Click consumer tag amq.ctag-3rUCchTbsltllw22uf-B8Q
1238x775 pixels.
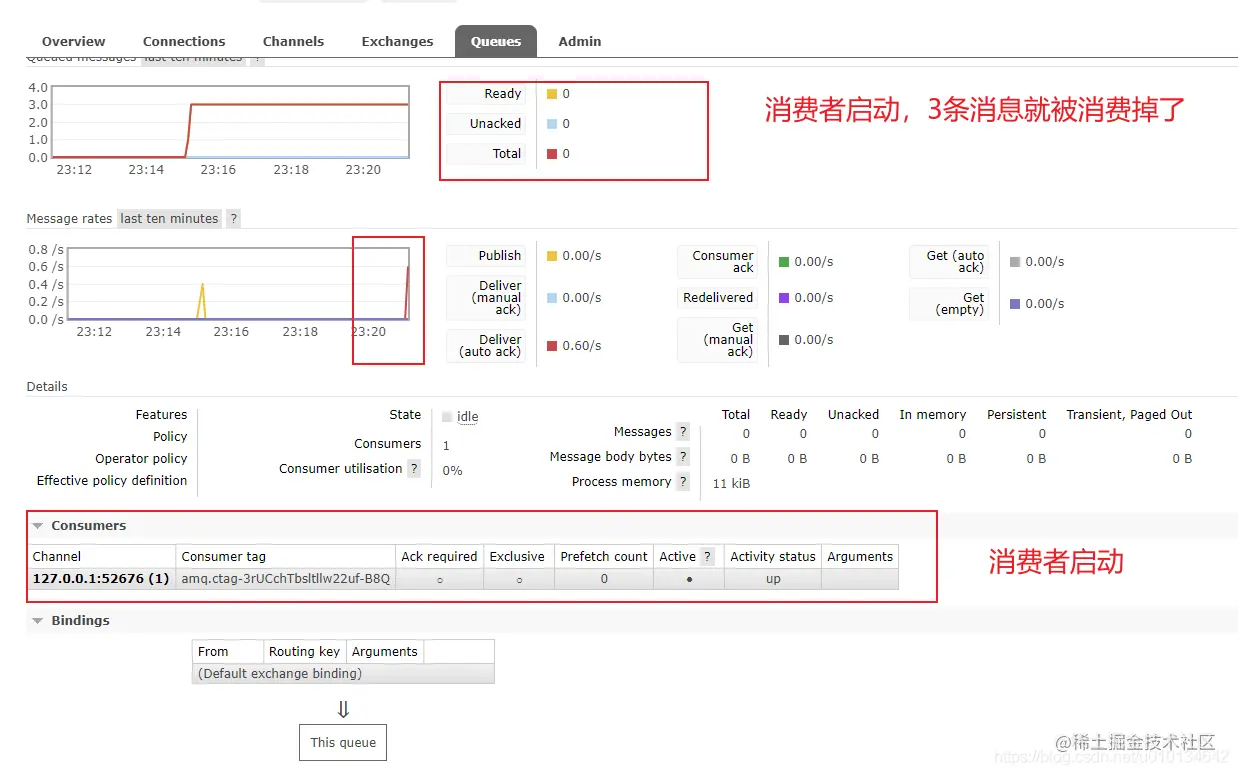pyautogui.click(x=285, y=578)
